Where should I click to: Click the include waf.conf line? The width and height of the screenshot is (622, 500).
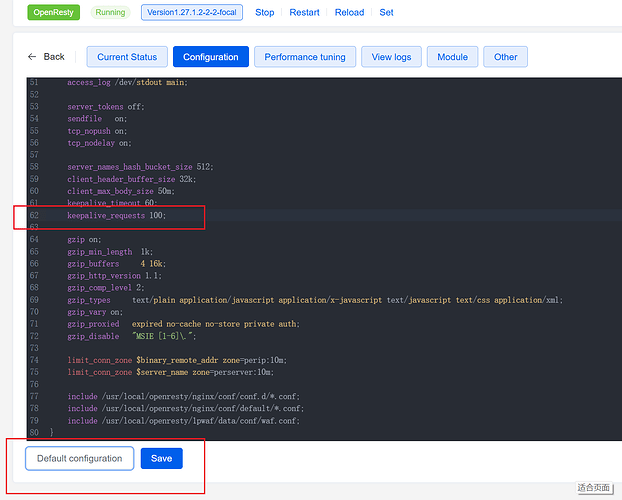tap(184, 420)
